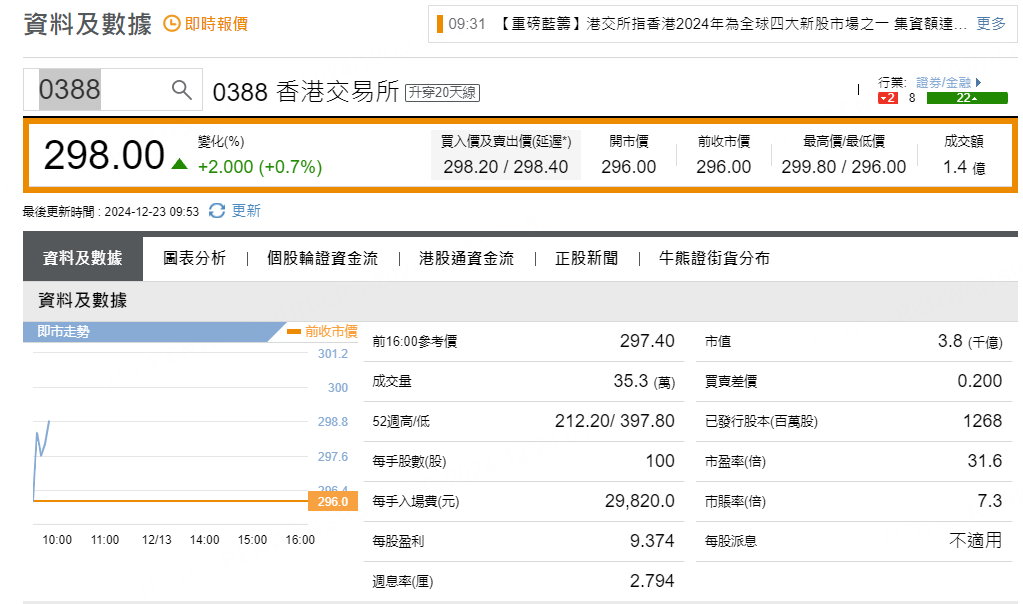
Task: Click the current price 298.00
Action: point(104,155)
